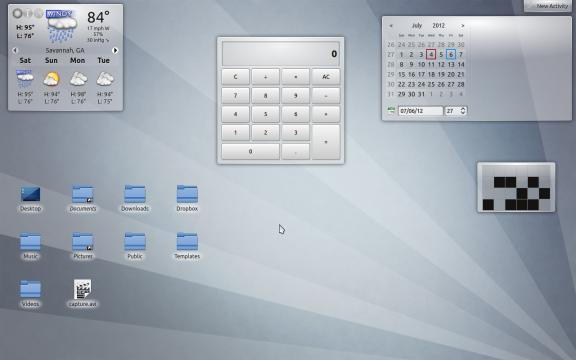The image size is (576, 360).
Task: Click the calculator decimal point button
Action: tap(296, 151)
